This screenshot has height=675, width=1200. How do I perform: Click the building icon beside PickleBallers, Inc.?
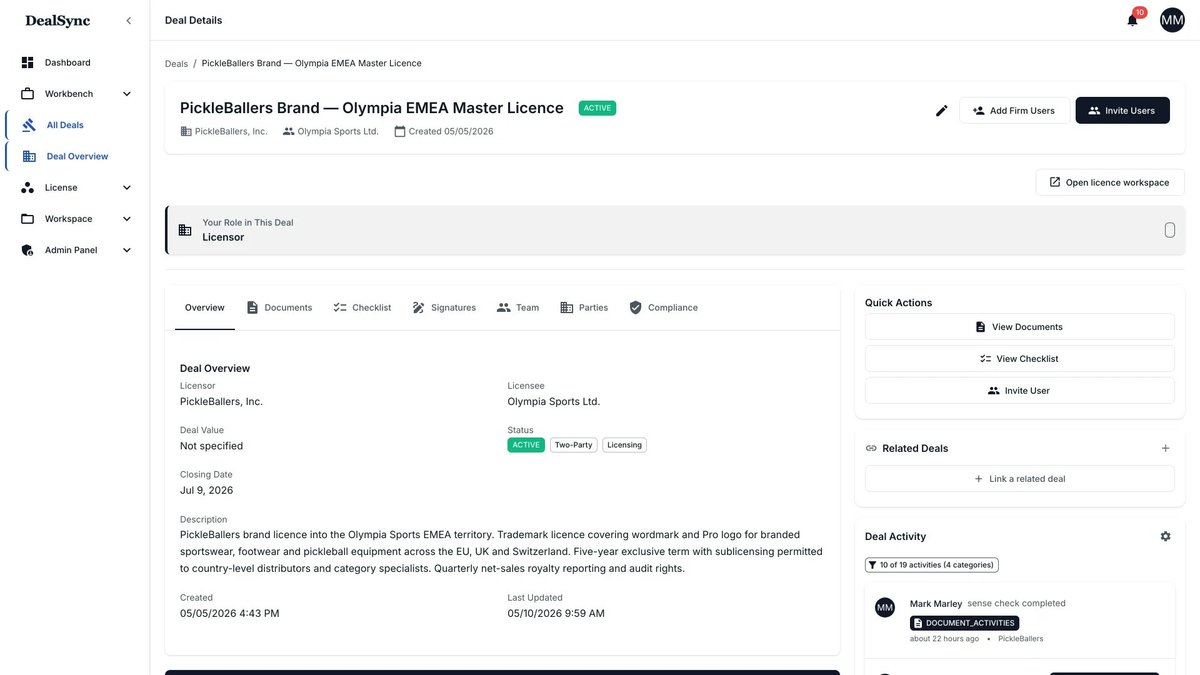(186, 131)
